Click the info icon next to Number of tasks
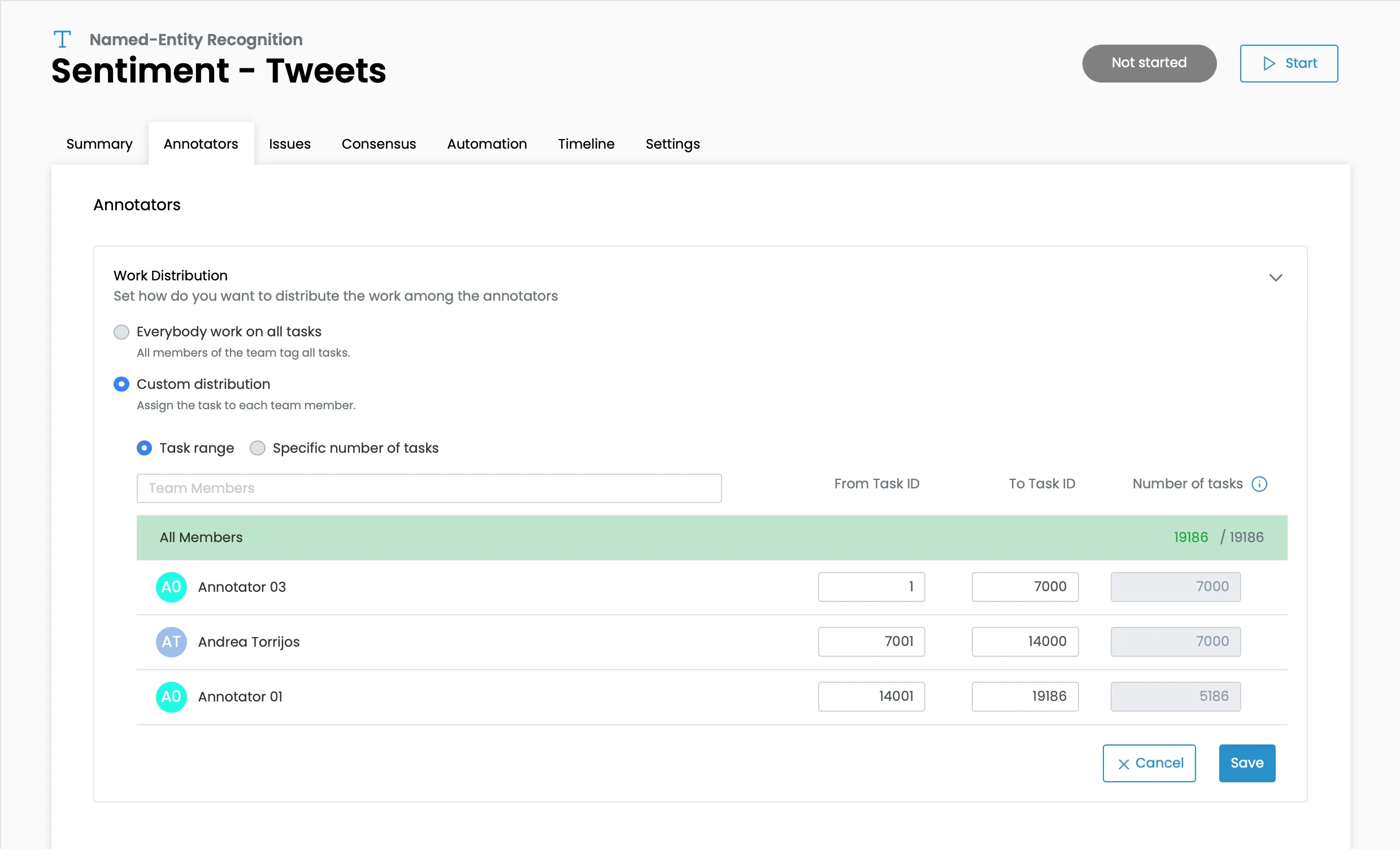 click(1259, 484)
